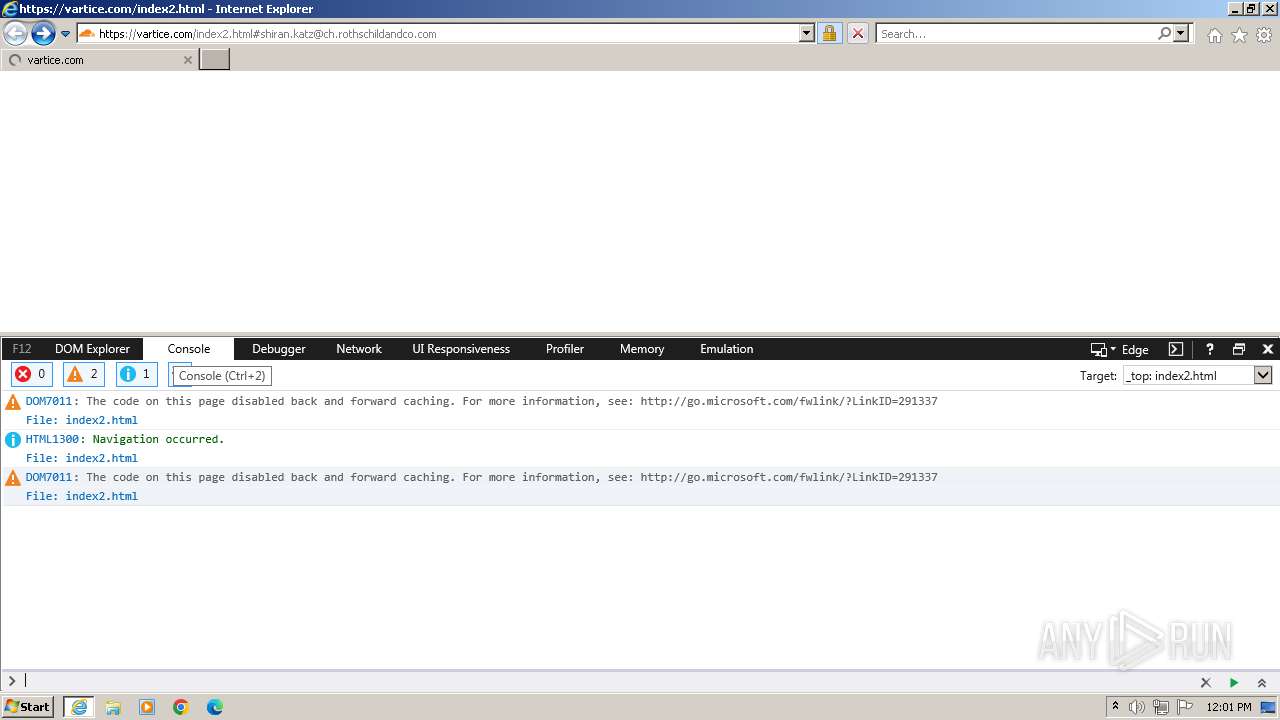Switch to the DOM Explorer tab
Screen dimensions: 1280x720
click(x=92, y=349)
